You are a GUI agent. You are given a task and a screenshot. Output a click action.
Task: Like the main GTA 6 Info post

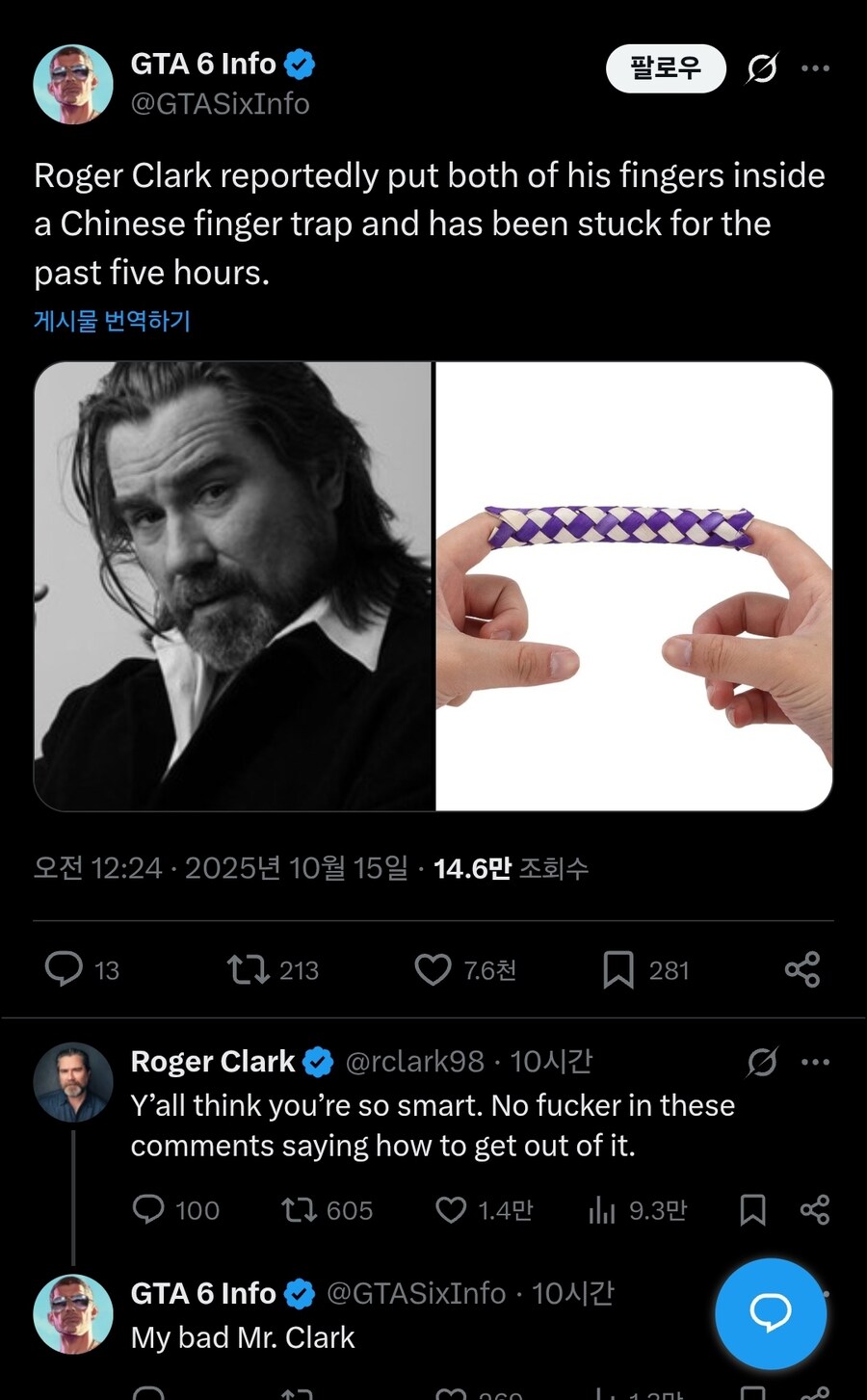click(433, 969)
